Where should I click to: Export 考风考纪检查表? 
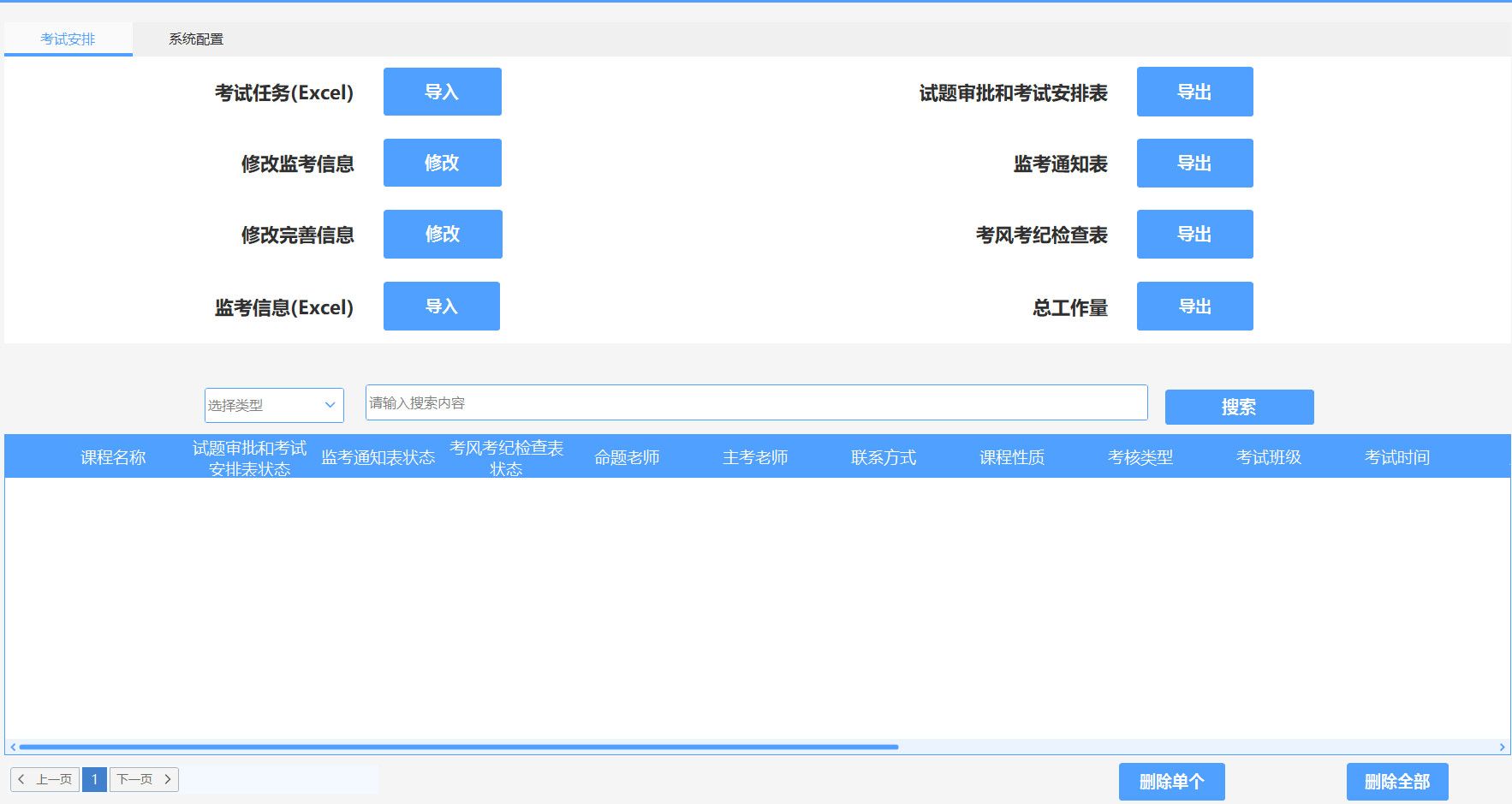(x=1194, y=234)
